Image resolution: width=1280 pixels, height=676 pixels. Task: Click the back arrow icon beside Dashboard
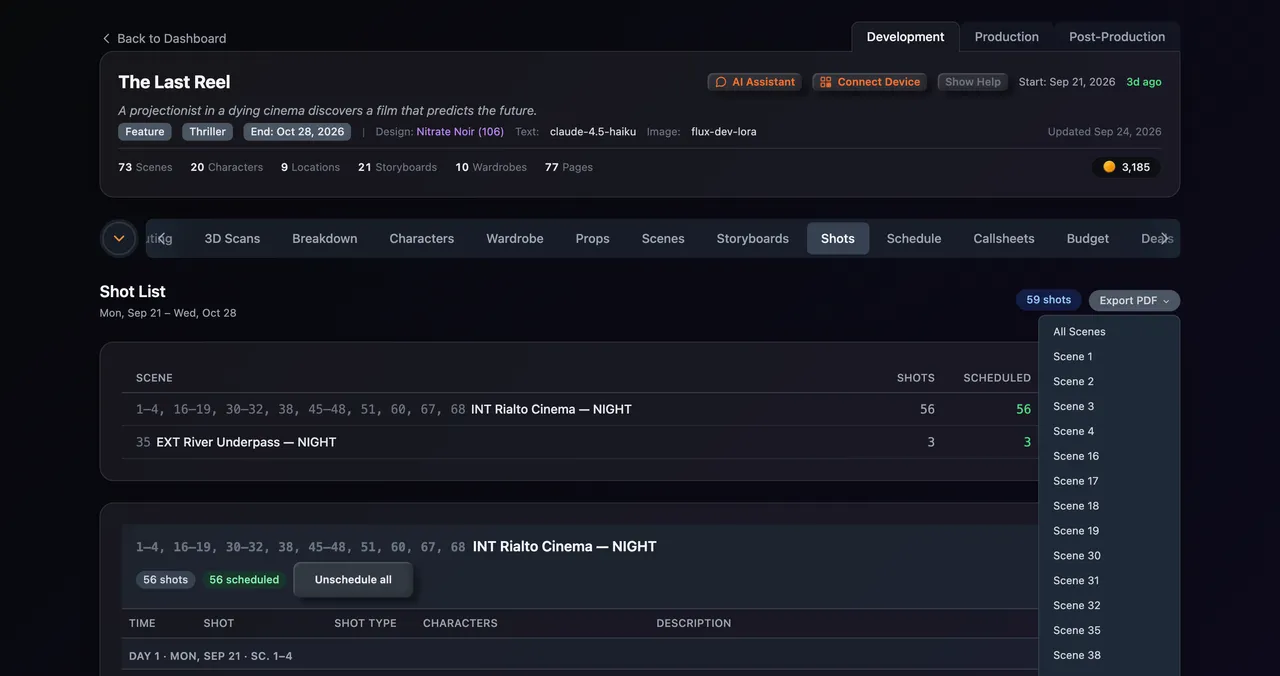click(106, 38)
